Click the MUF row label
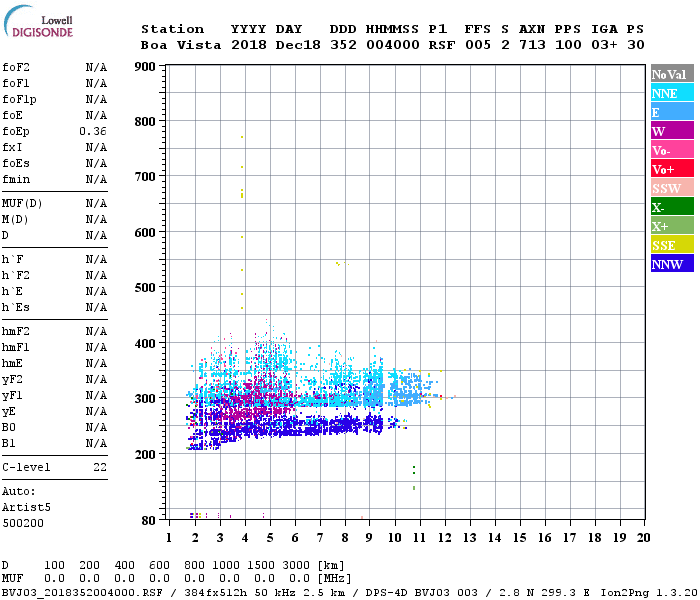700x600 pixels. [12, 579]
